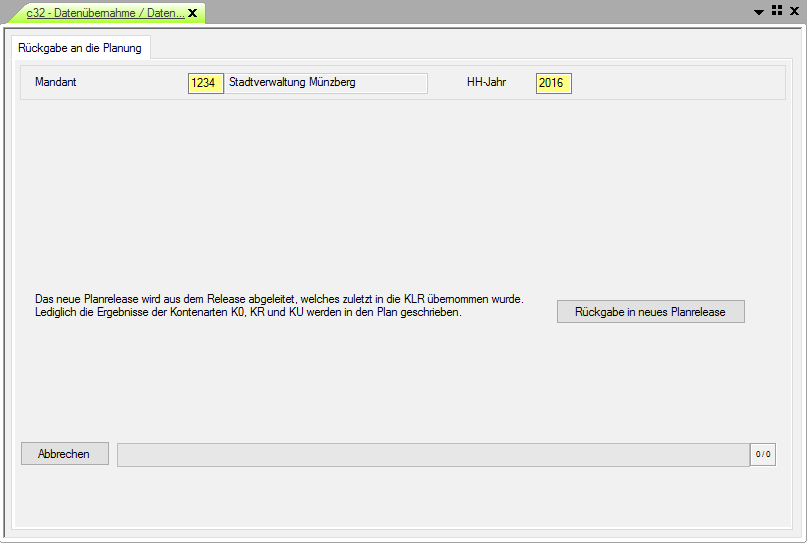Screen dimensions: 807x543
Task: Click the Abbrechen button
Action: point(65,454)
